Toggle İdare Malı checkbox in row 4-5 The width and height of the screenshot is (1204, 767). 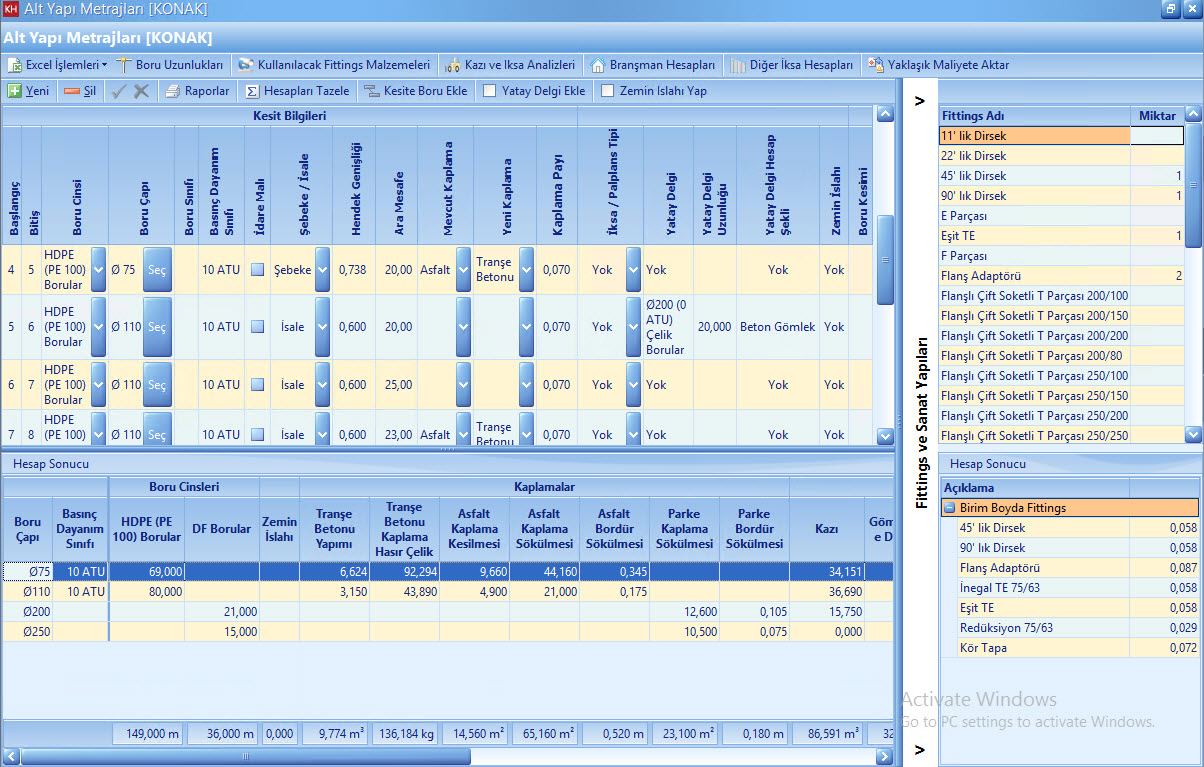pyautogui.click(x=258, y=269)
